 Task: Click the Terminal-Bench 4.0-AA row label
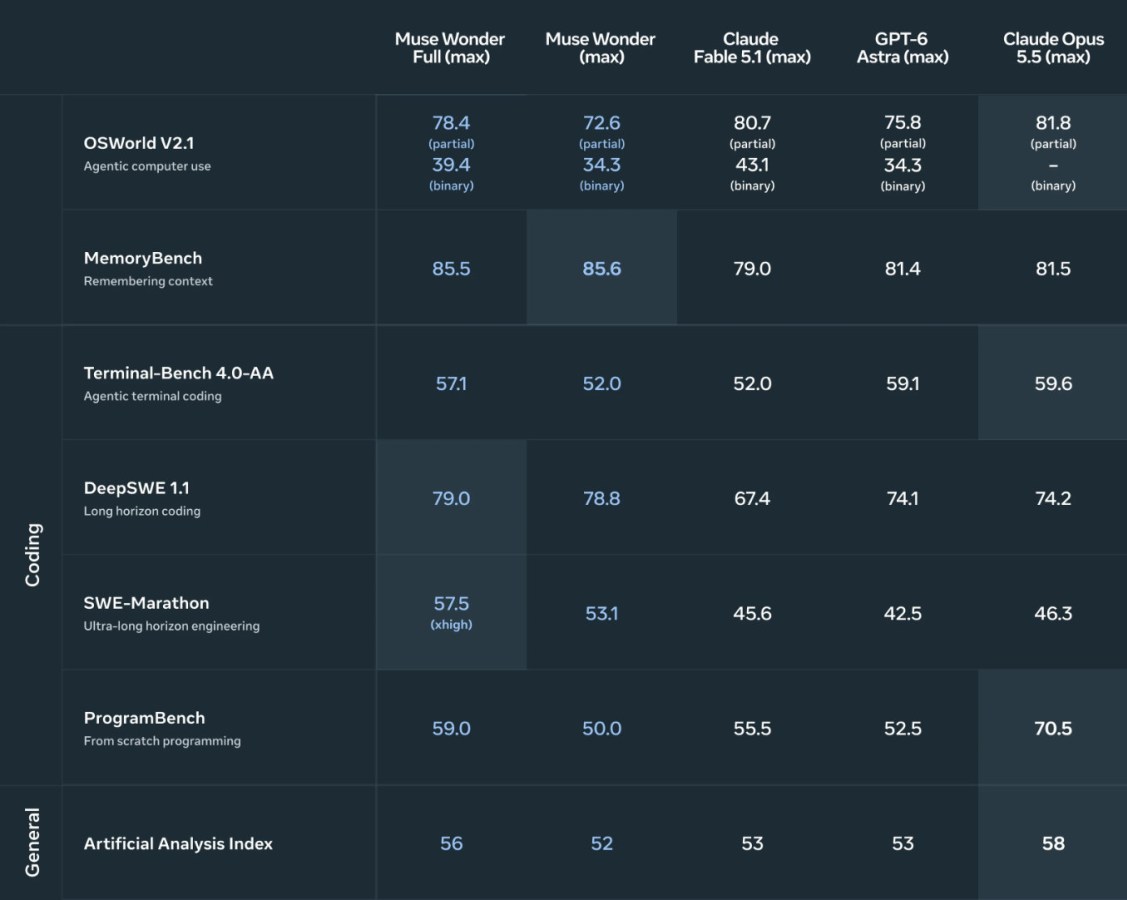178,373
